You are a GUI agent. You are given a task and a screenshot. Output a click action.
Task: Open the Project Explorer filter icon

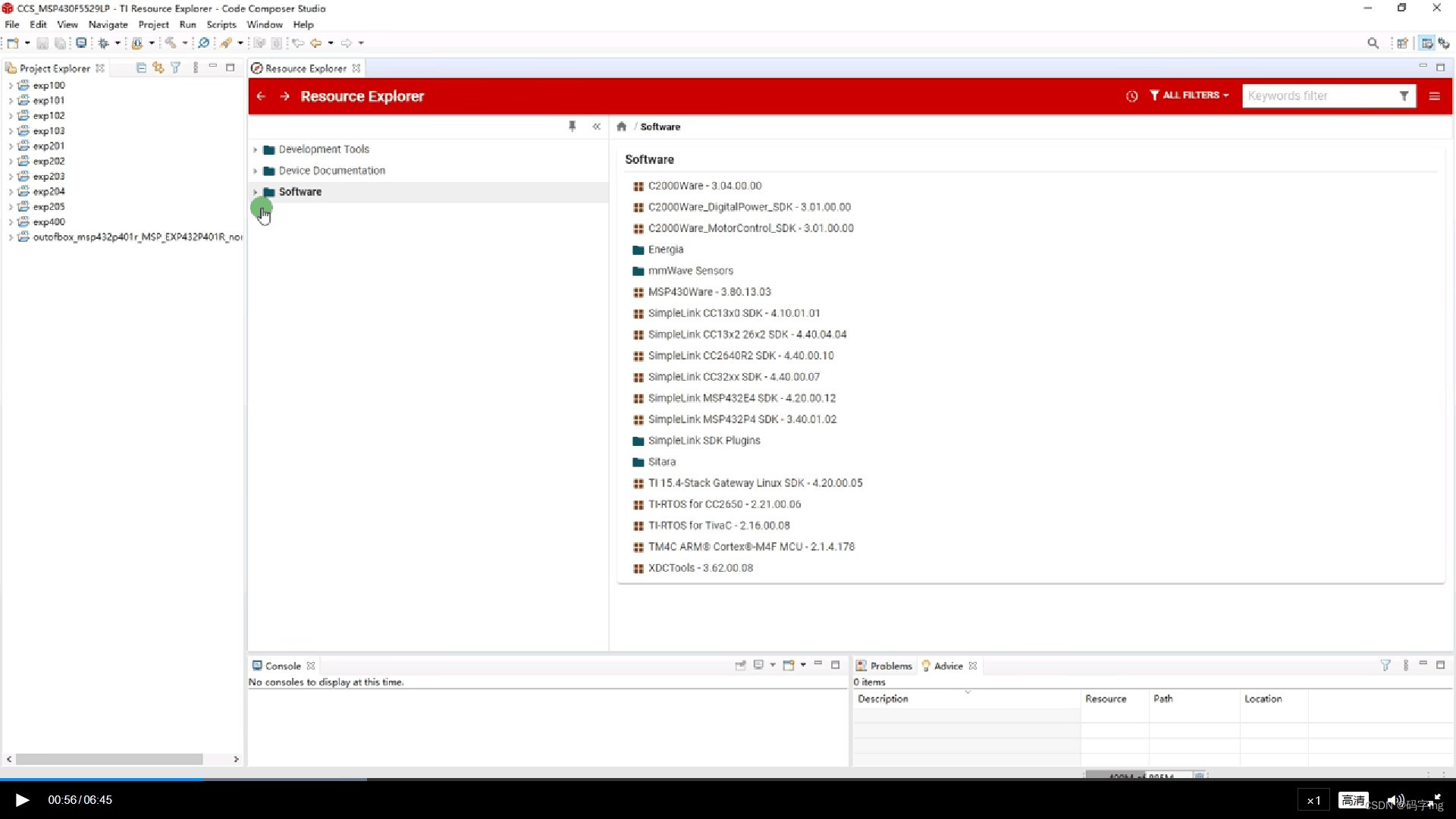coord(175,67)
